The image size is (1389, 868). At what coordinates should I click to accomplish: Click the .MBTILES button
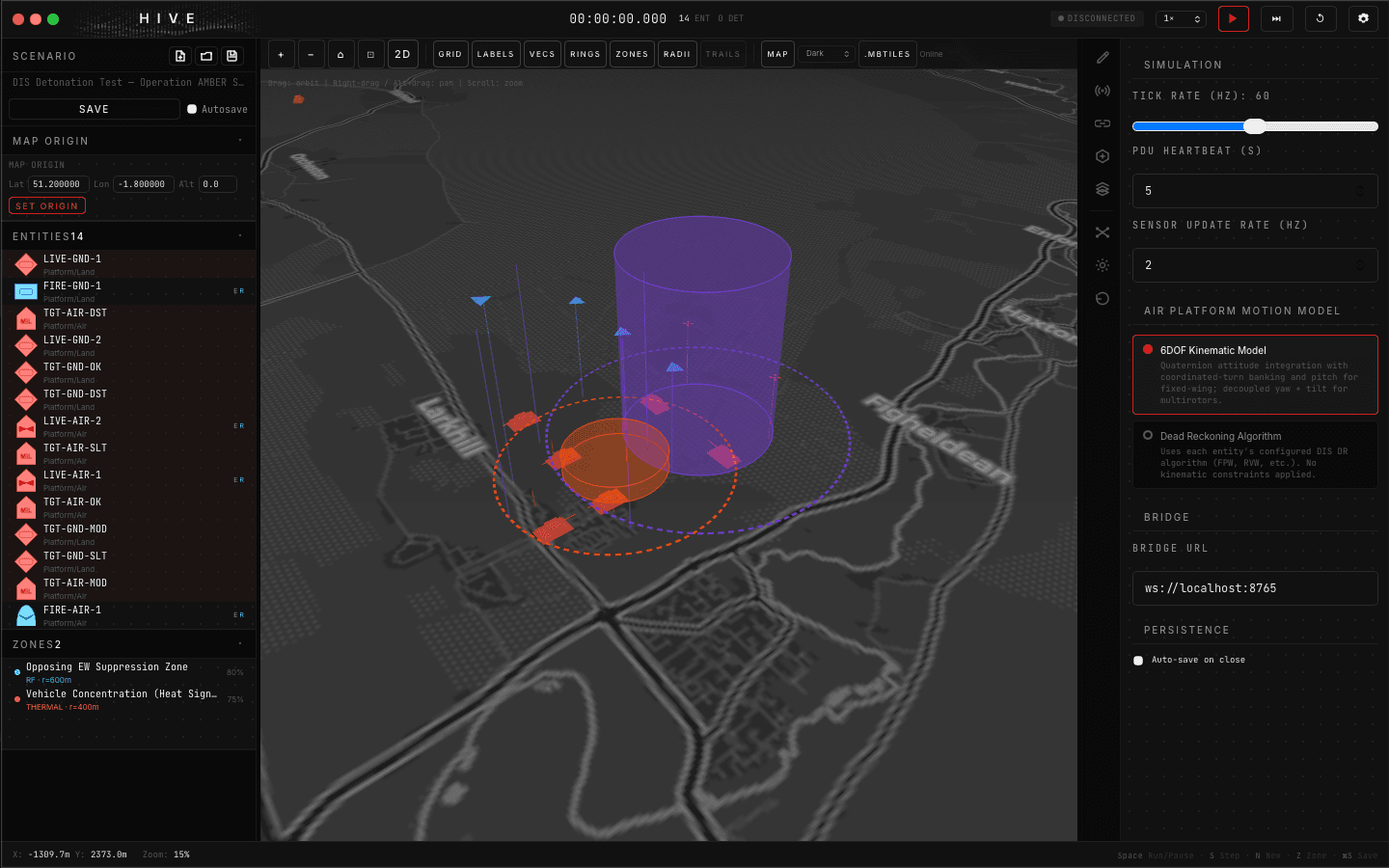click(x=887, y=54)
